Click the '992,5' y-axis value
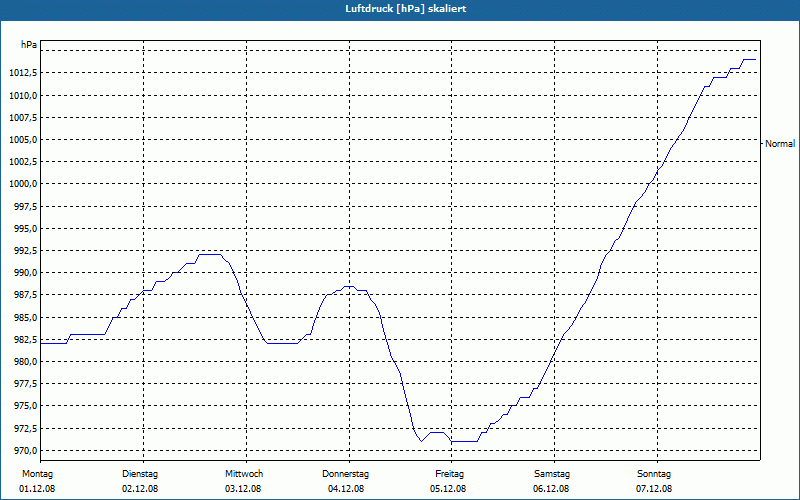 pos(25,251)
